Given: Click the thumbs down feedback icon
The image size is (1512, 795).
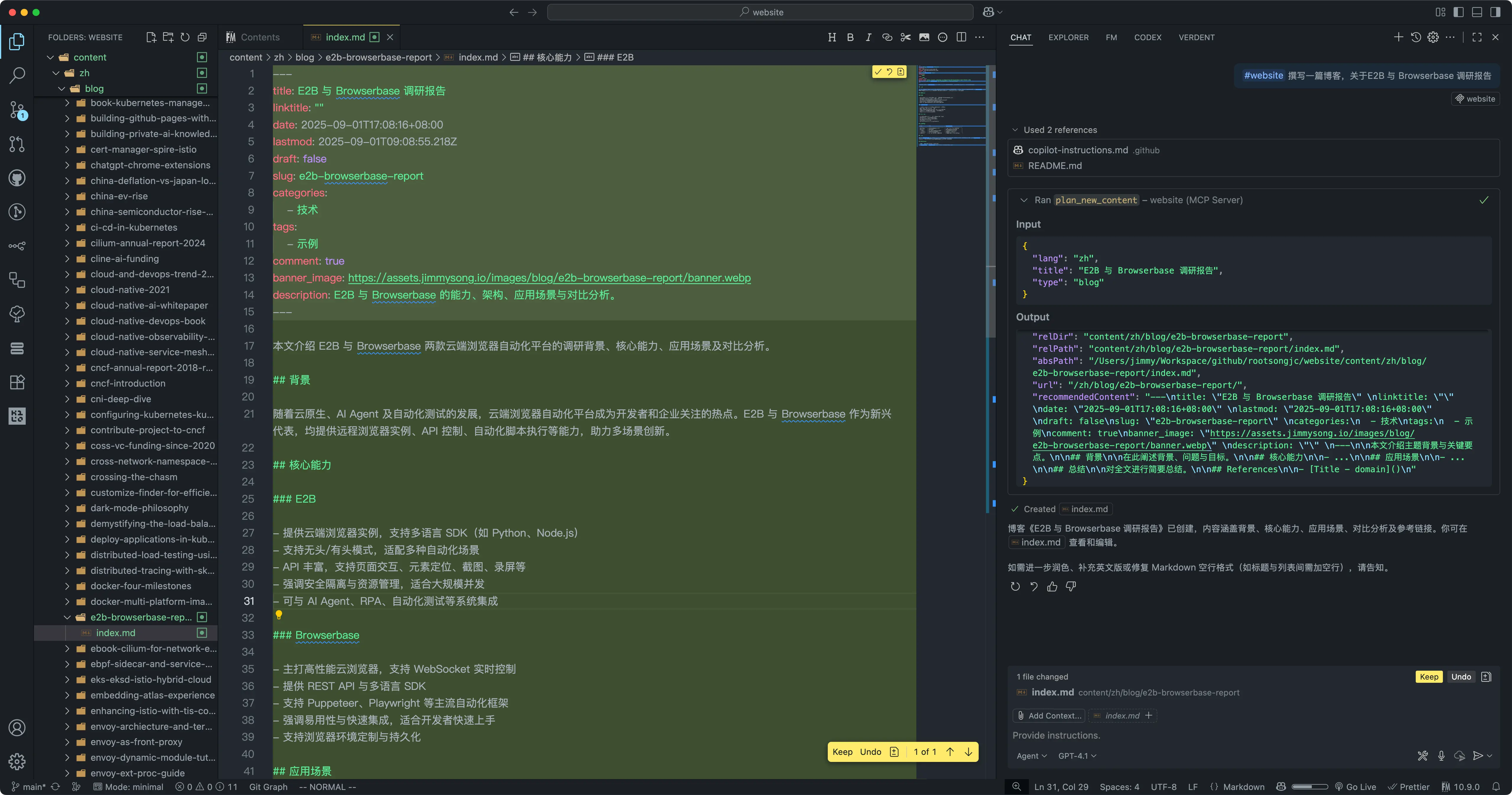Looking at the screenshot, I should pos(1071,586).
